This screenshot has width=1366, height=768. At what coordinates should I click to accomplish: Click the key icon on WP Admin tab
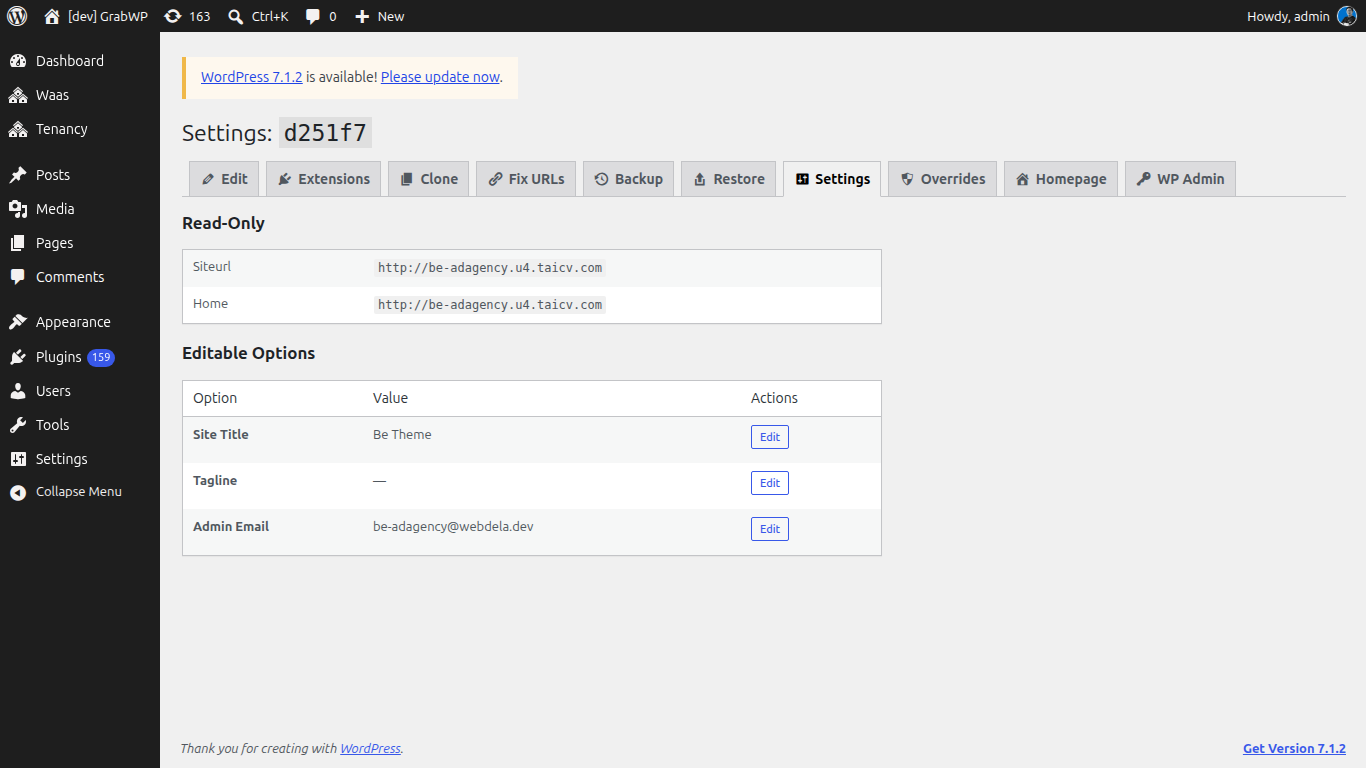point(1144,179)
